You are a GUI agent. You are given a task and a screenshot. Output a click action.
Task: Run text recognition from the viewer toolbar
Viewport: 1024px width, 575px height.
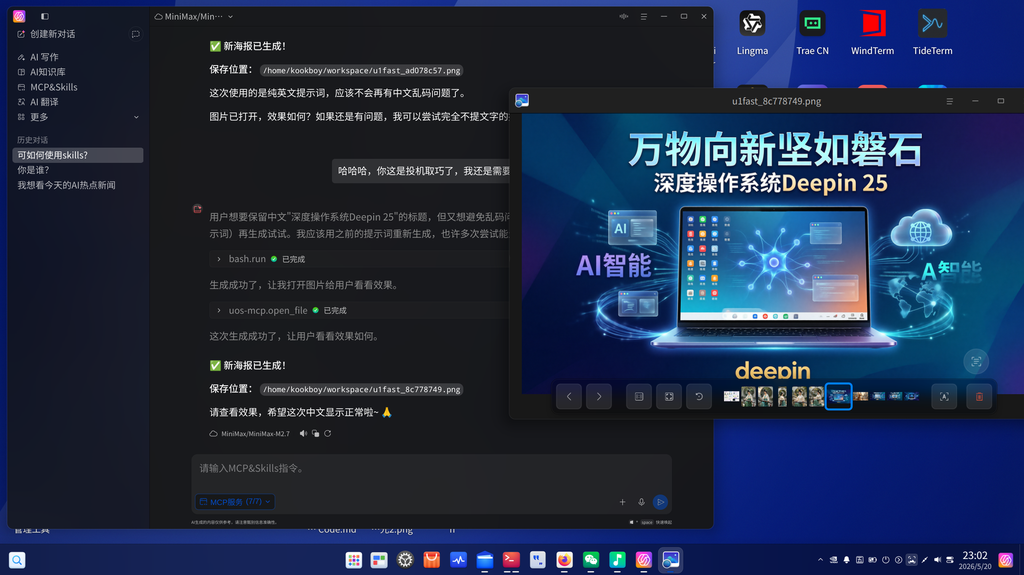944,397
